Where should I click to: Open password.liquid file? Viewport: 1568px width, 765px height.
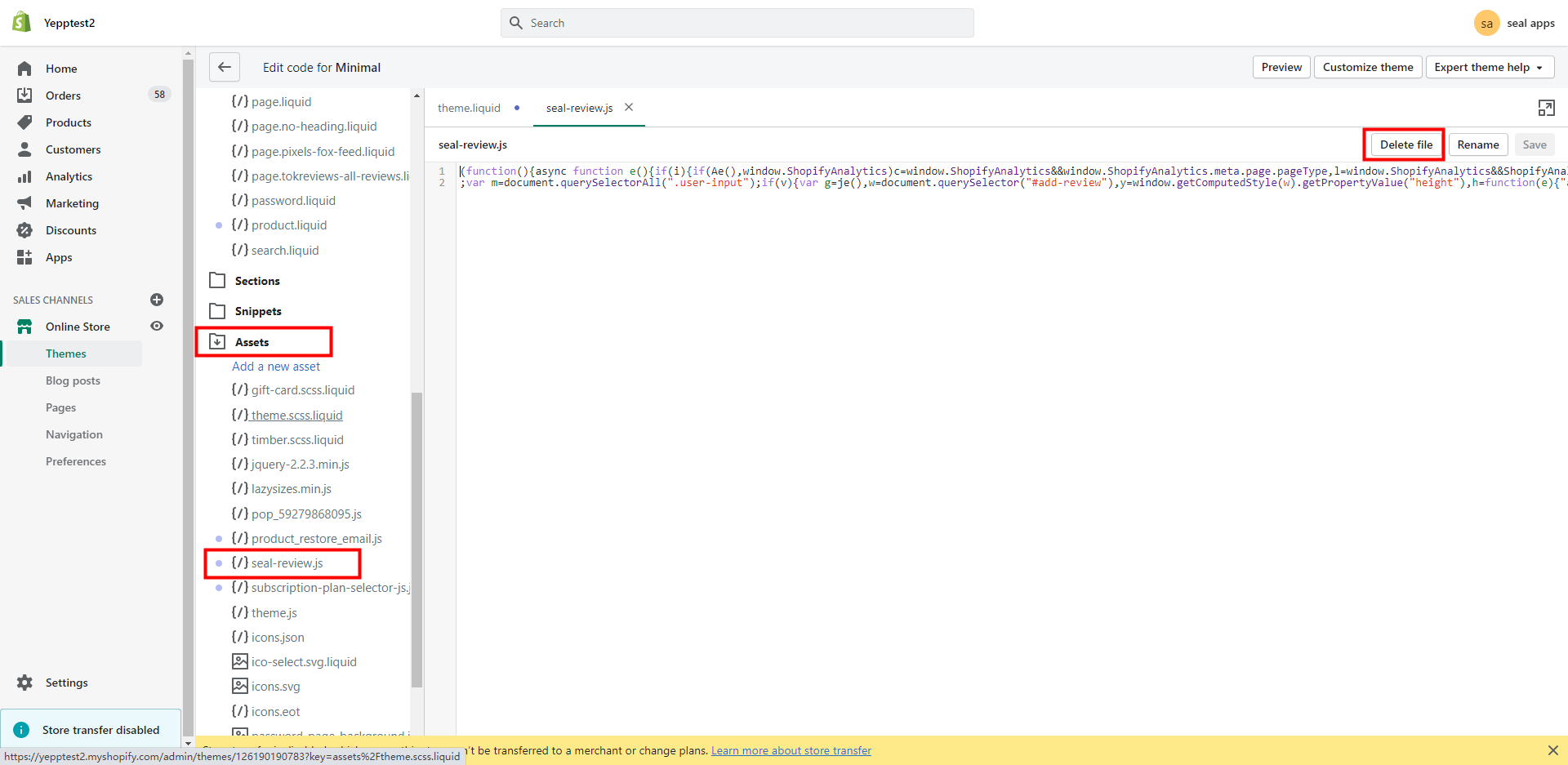click(x=283, y=200)
